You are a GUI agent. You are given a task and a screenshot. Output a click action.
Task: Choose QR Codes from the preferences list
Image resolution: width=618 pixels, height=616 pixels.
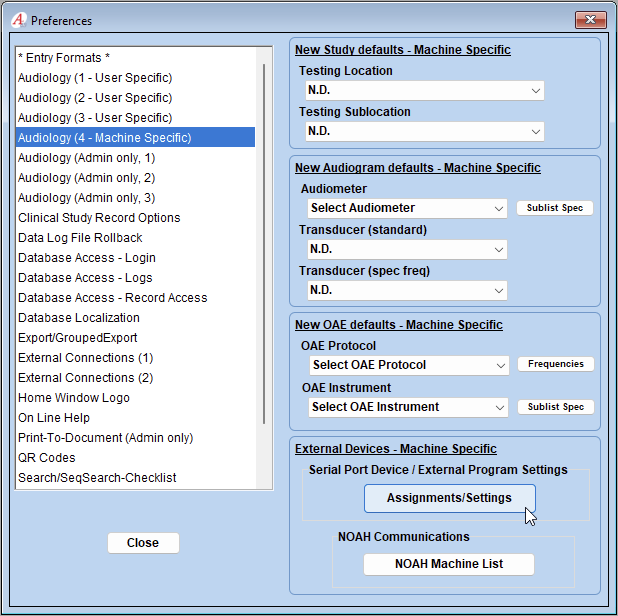[x=48, y=458]
